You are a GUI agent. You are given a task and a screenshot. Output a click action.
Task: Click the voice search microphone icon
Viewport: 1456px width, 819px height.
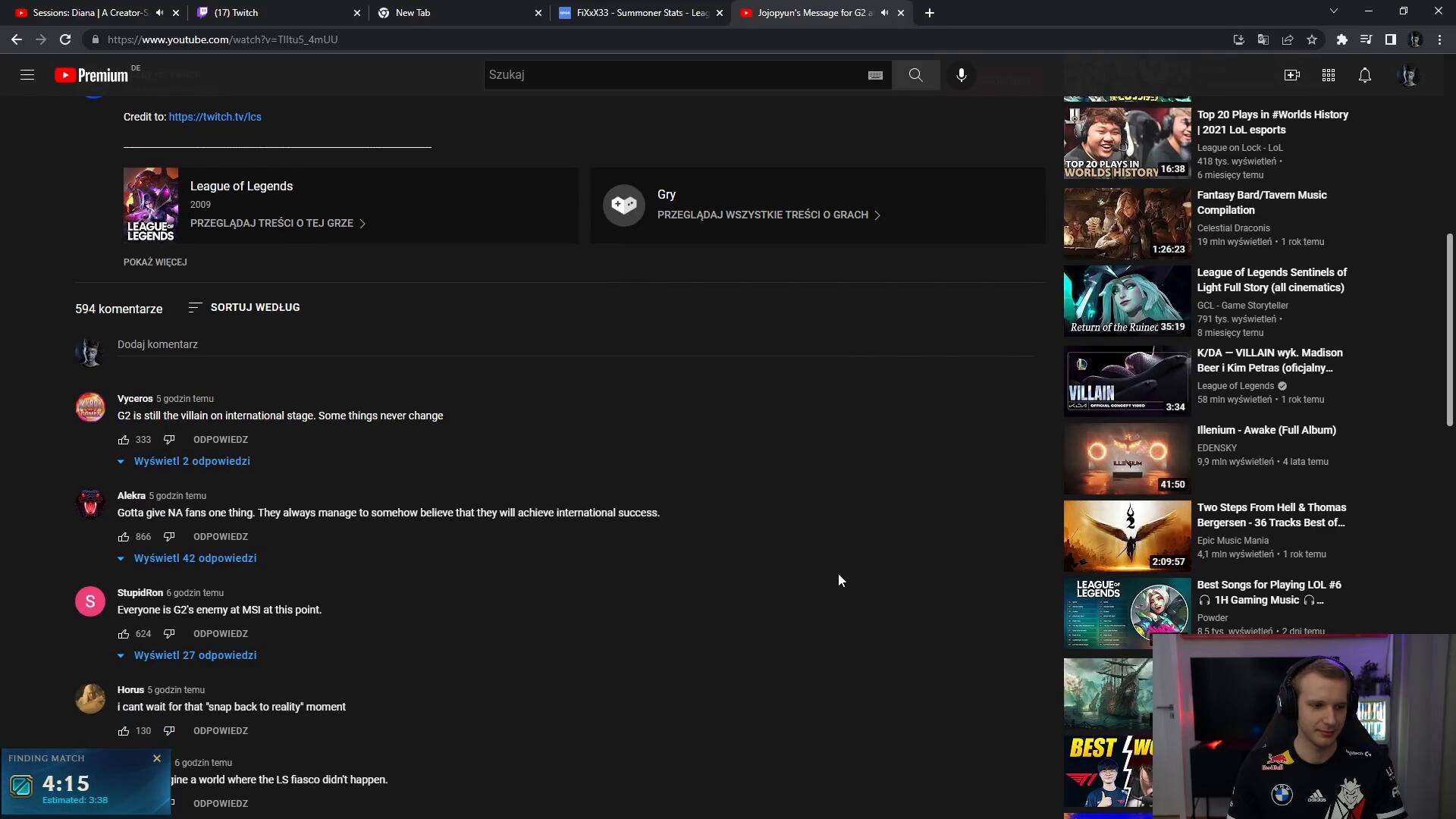[x=961, y=75]
